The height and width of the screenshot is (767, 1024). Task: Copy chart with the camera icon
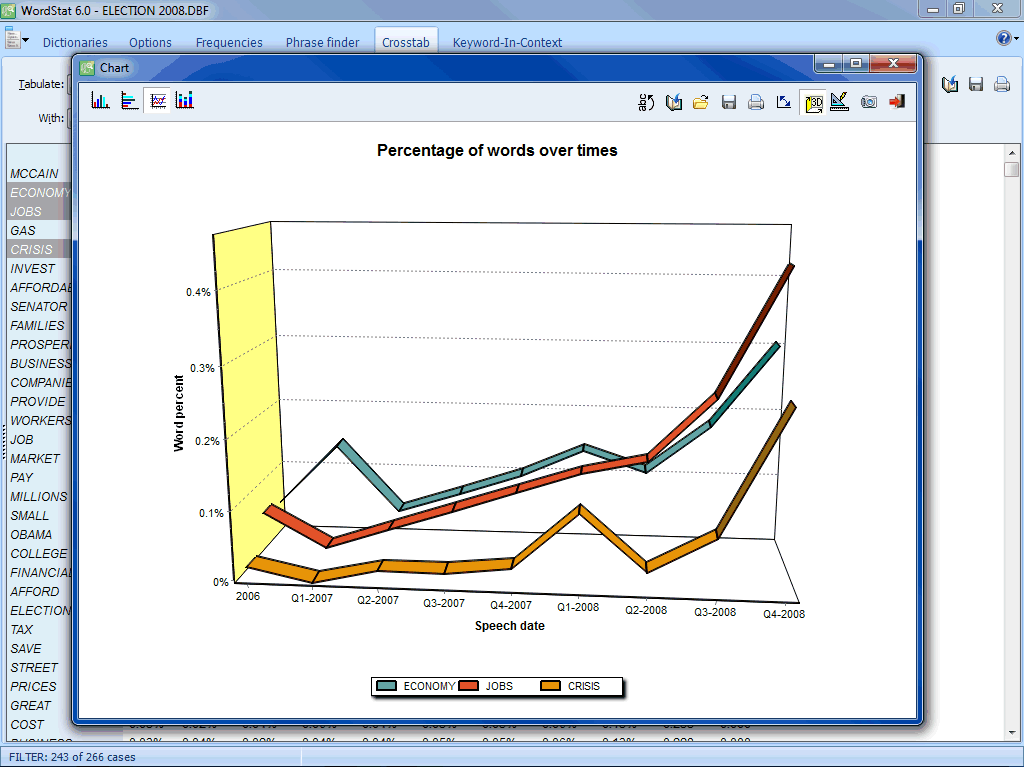(868, 102)
